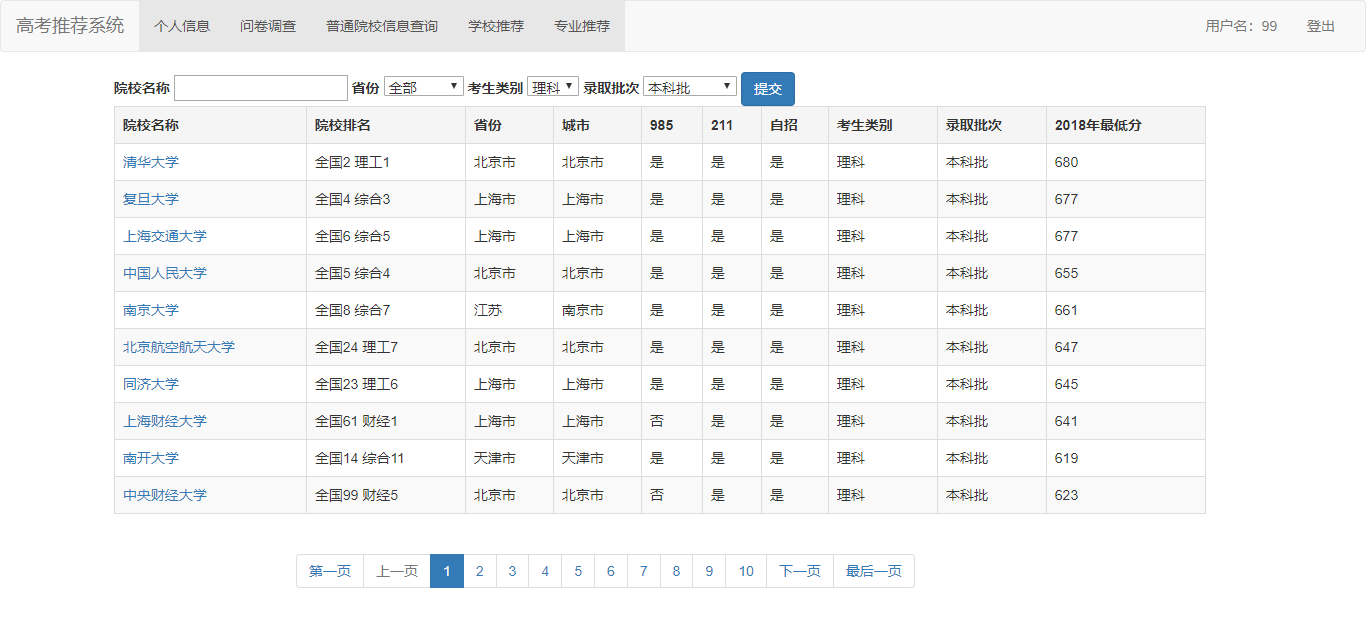This screenshot has height=624, width=1366.
Task: Select pagination page 8
Action: coord(676,571)
